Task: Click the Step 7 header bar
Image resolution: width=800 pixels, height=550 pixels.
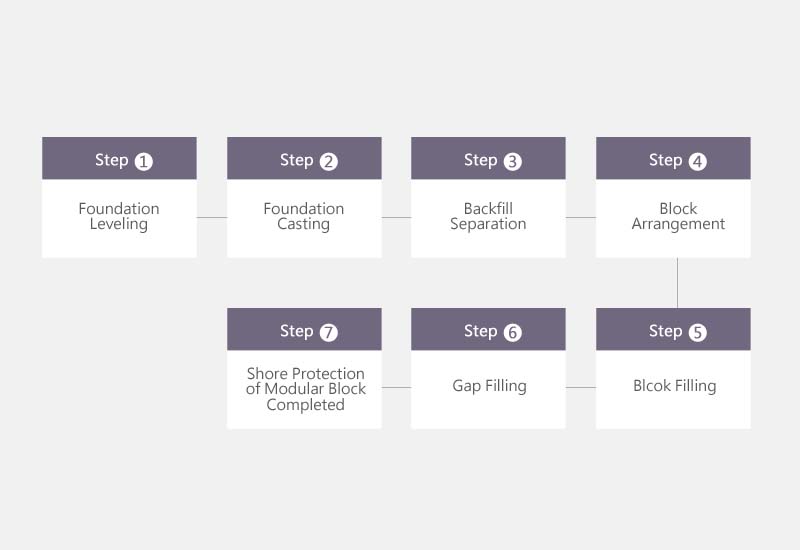Action: pyautogui.click(x=304, y=329)
